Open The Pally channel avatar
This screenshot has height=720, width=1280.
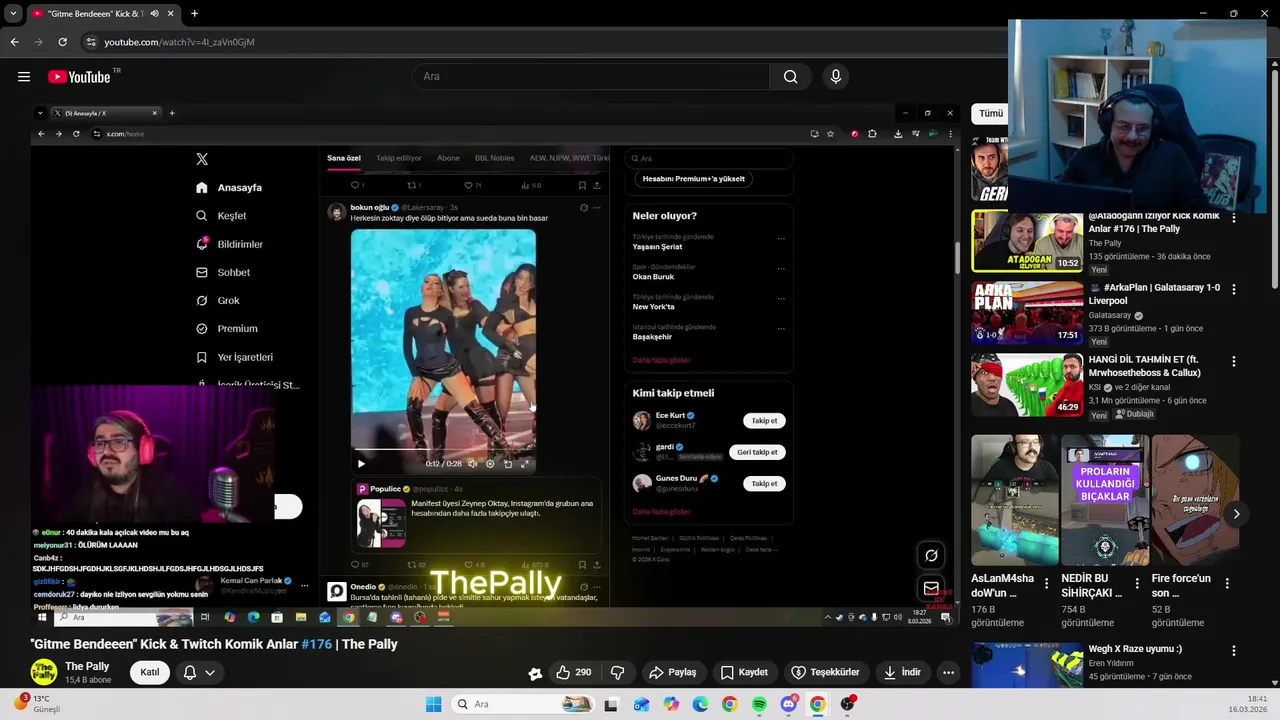click(44, 672)
